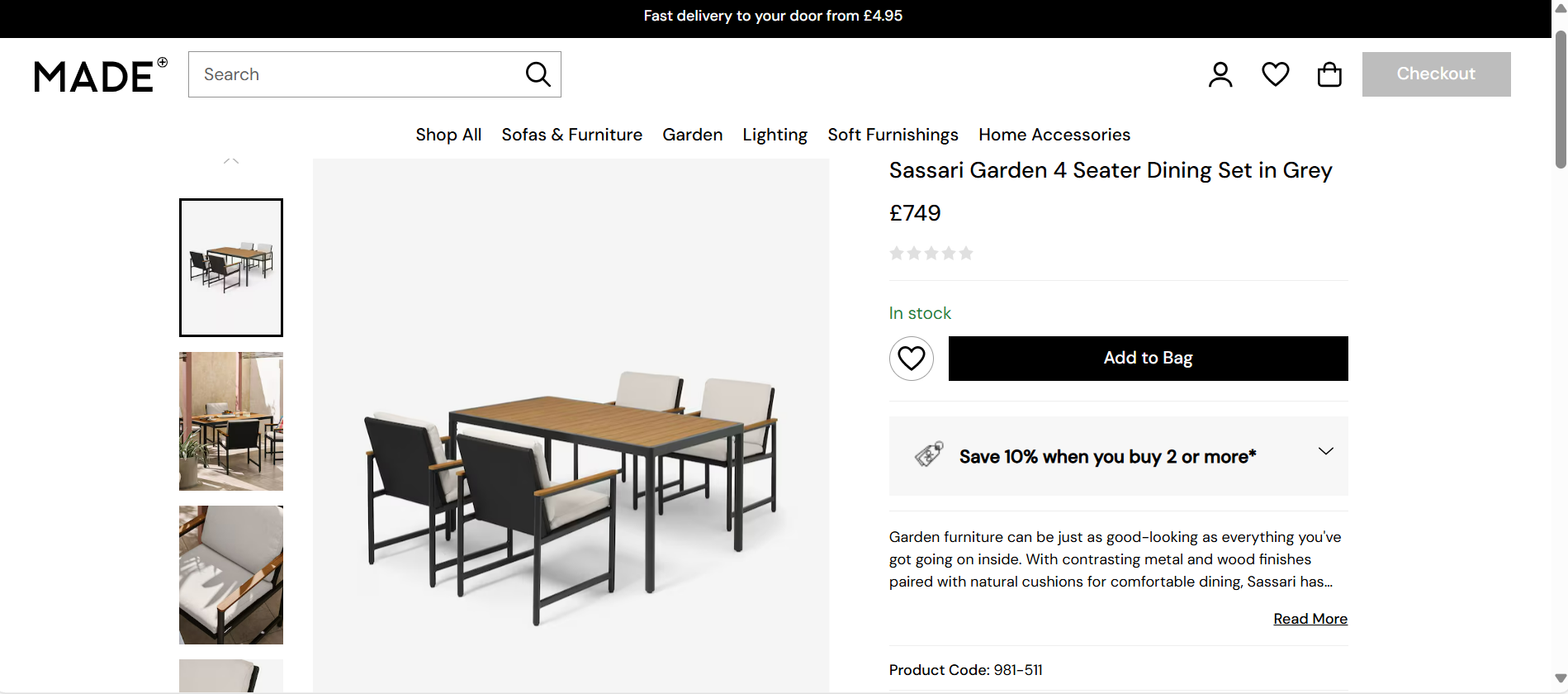
Task: Open the Sofas & Furniture menu
Action: 572,135
